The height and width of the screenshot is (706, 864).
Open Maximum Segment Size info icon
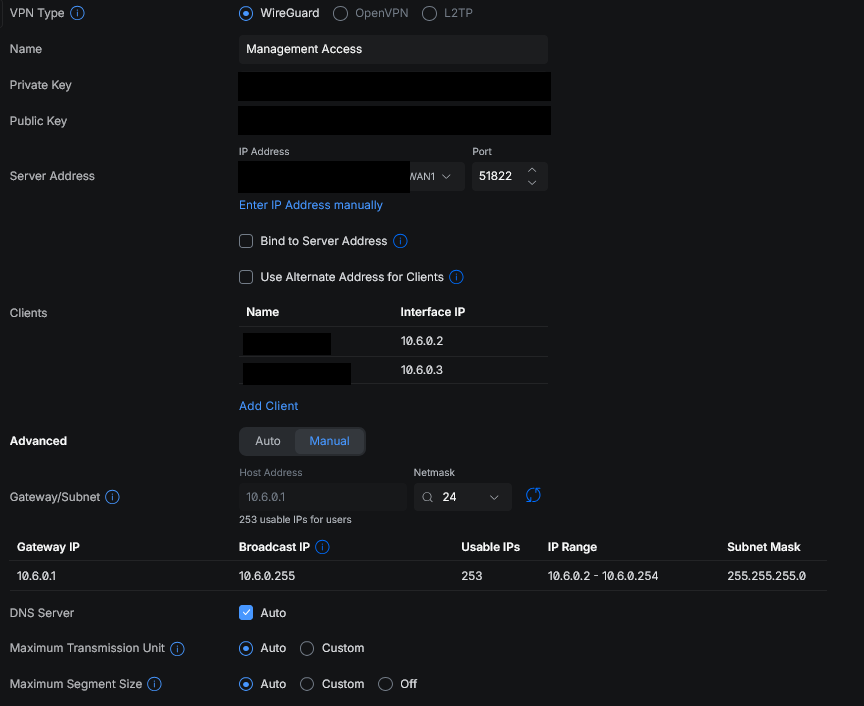tap(154, 684)
